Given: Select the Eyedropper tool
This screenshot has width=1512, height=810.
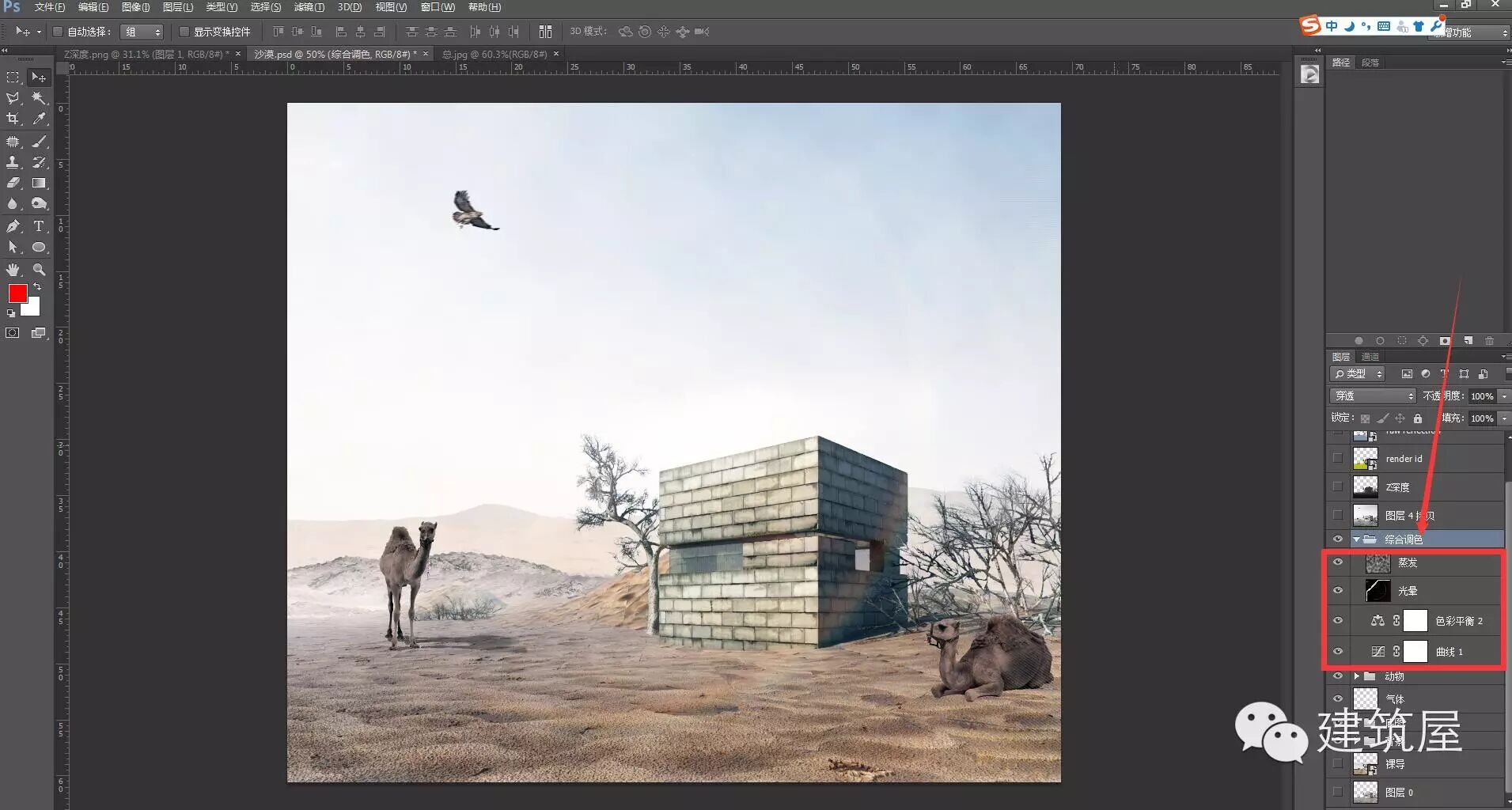Looking at the screenshot, I should coord(38,119).
